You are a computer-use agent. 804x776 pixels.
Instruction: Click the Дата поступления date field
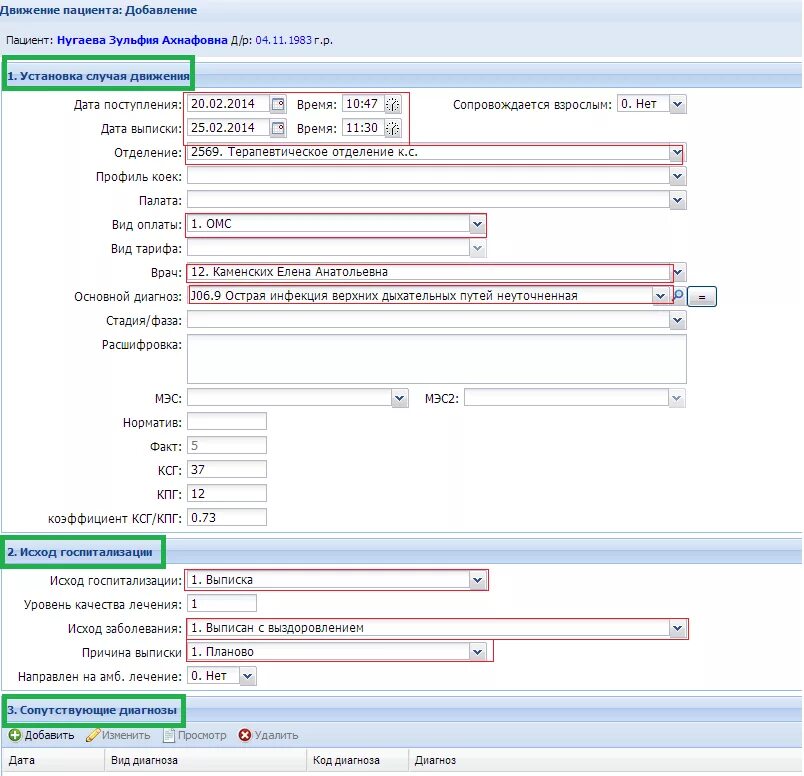[229, 104]
